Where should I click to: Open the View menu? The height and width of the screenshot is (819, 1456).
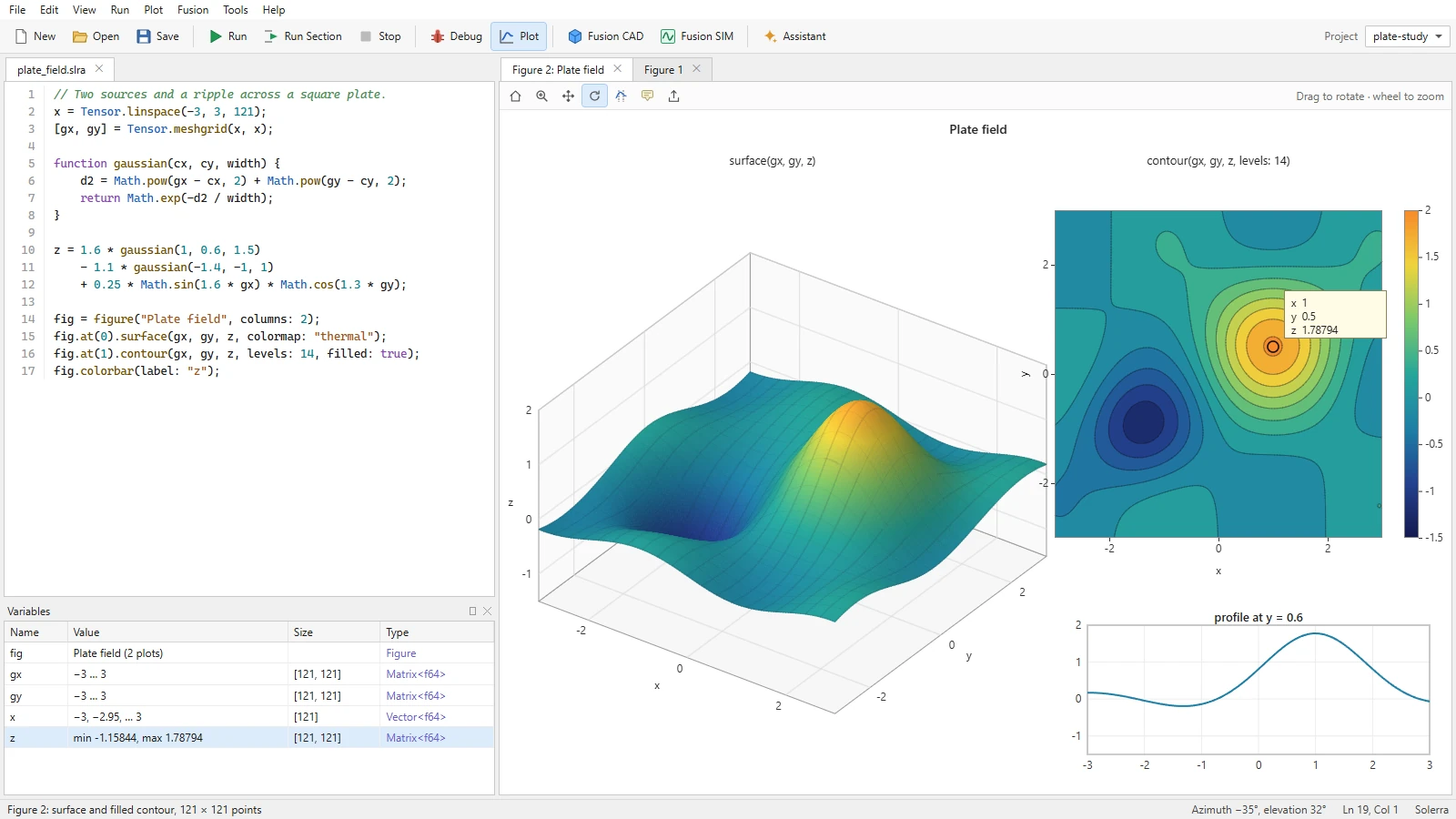point(85,10)
